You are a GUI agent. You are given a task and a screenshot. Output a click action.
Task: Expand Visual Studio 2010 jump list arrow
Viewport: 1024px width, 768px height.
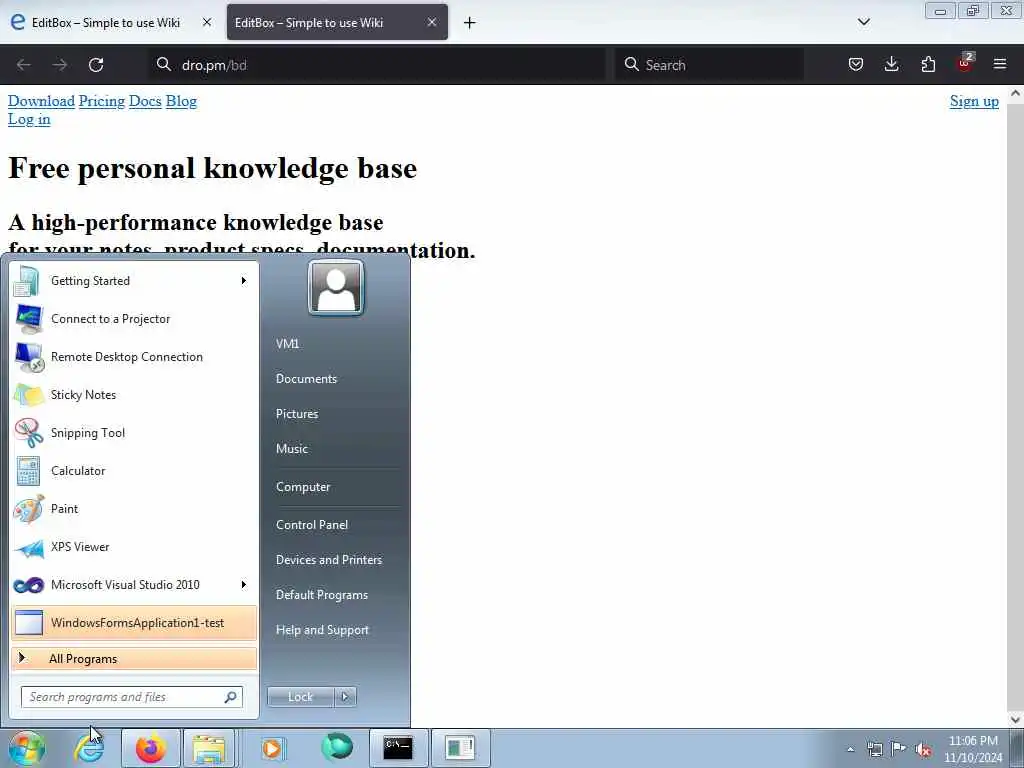click(244, 584)
